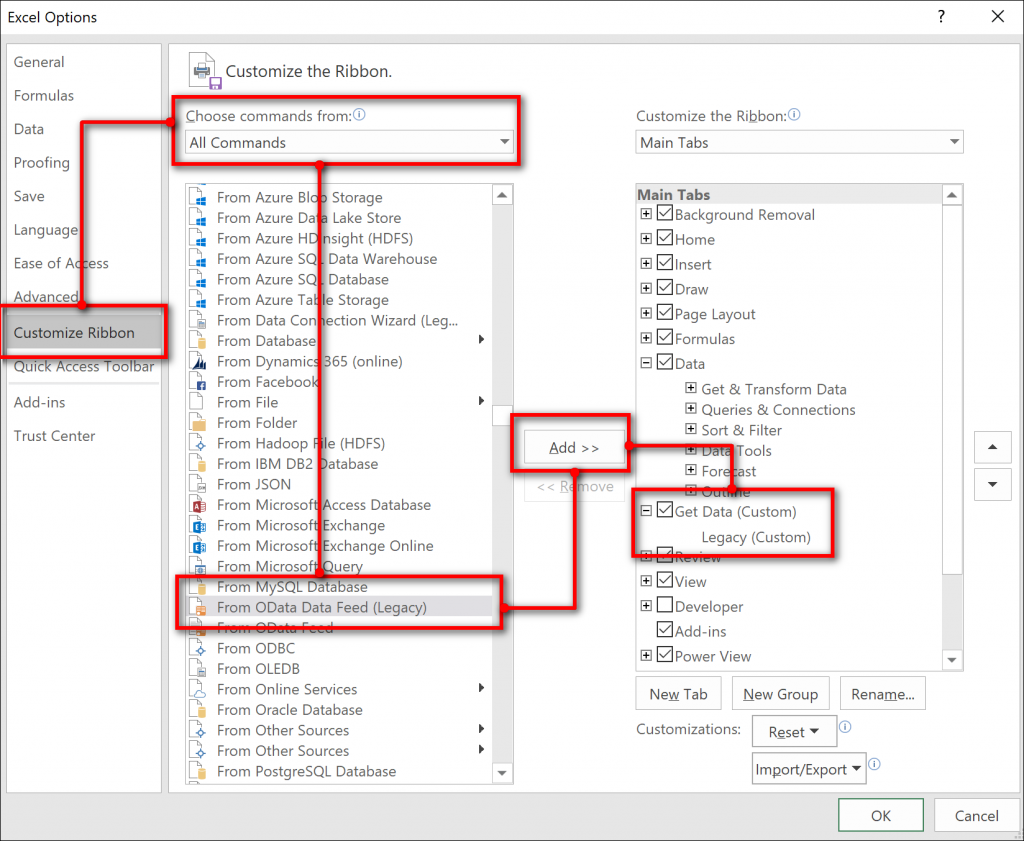Image resolution: width=1024 pixels, height=841 pixels.
Task: Enable the Developer tab checkbox
Action: click(665, 605)
